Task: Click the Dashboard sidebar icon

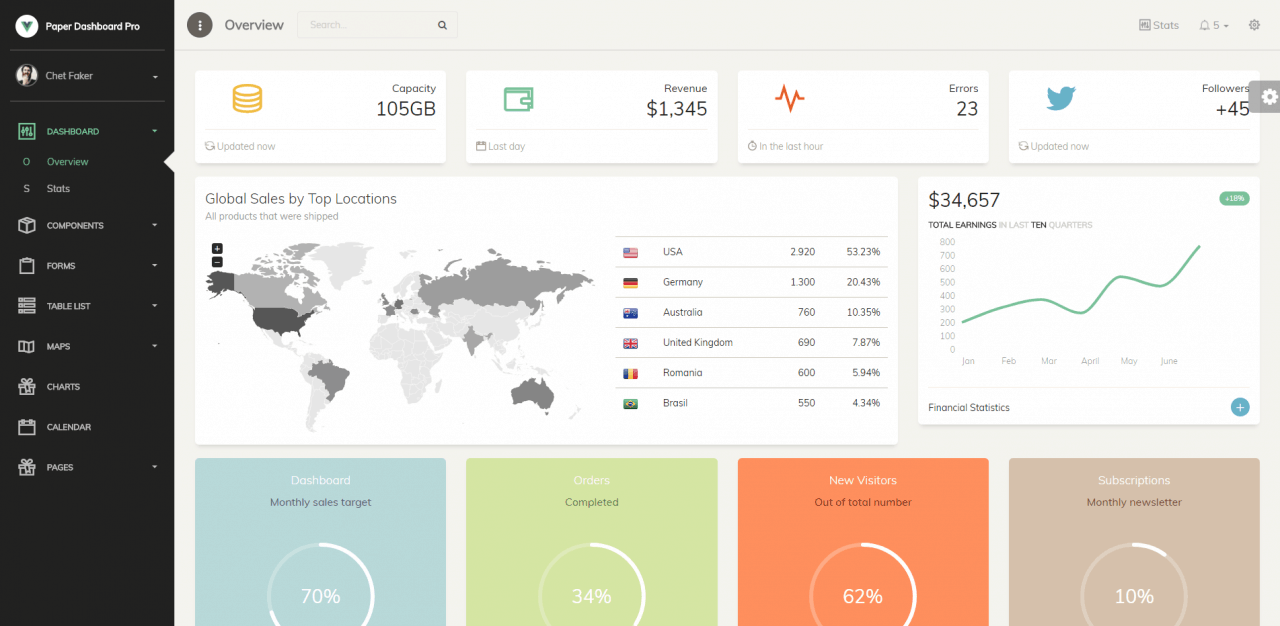Action: [27, 131]
